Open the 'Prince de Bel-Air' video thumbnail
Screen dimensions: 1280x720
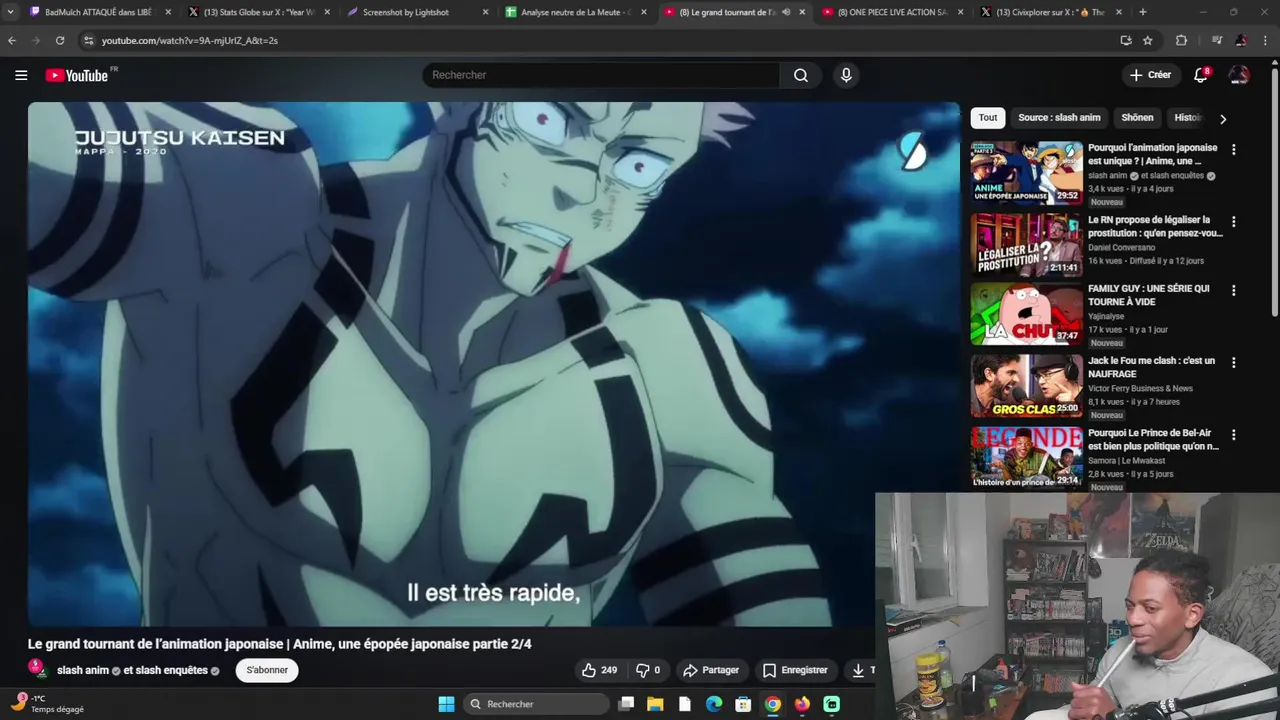[x=1026, y=457]
